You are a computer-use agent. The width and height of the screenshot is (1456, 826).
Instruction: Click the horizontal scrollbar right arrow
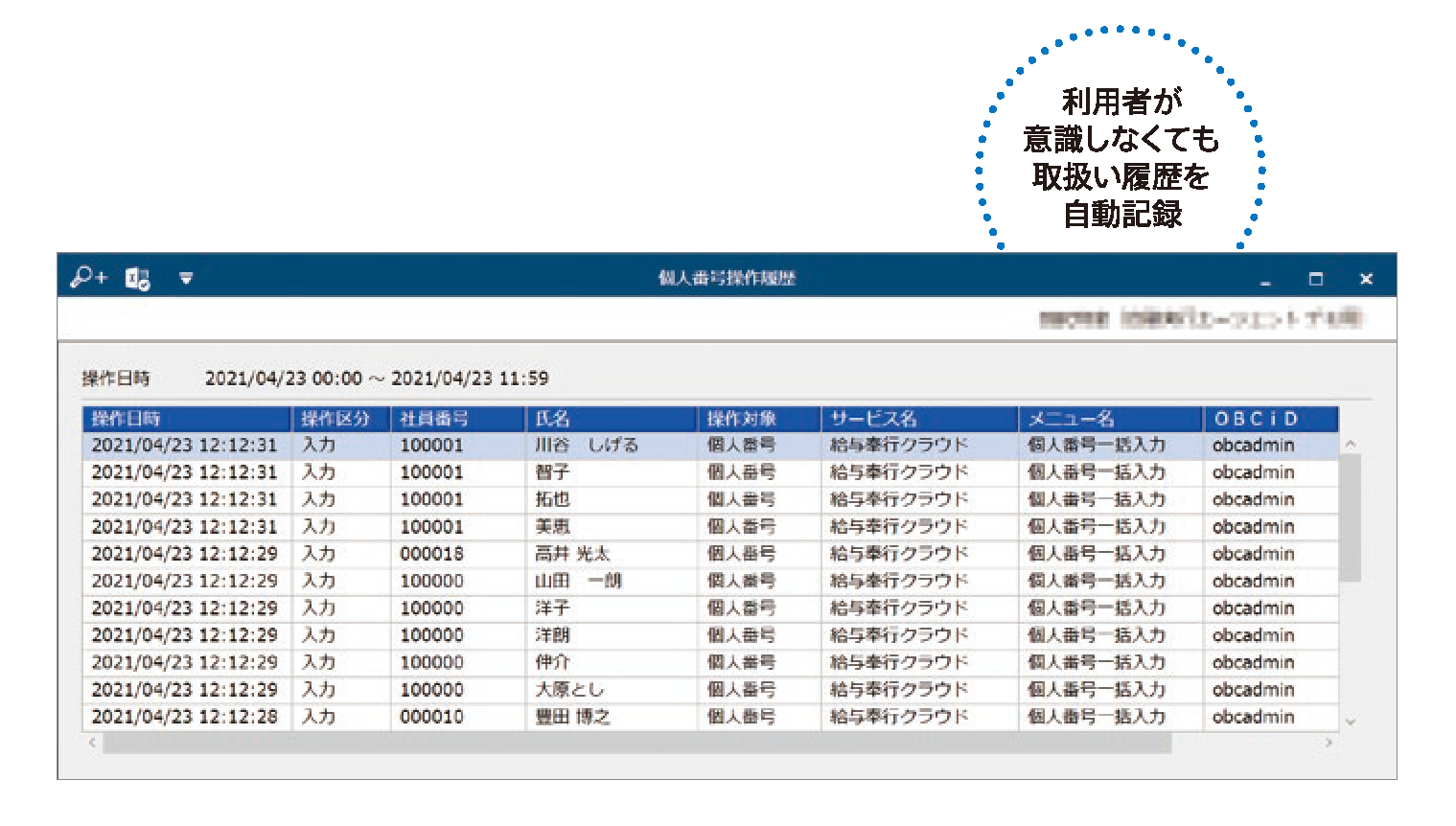(1329, 743)
